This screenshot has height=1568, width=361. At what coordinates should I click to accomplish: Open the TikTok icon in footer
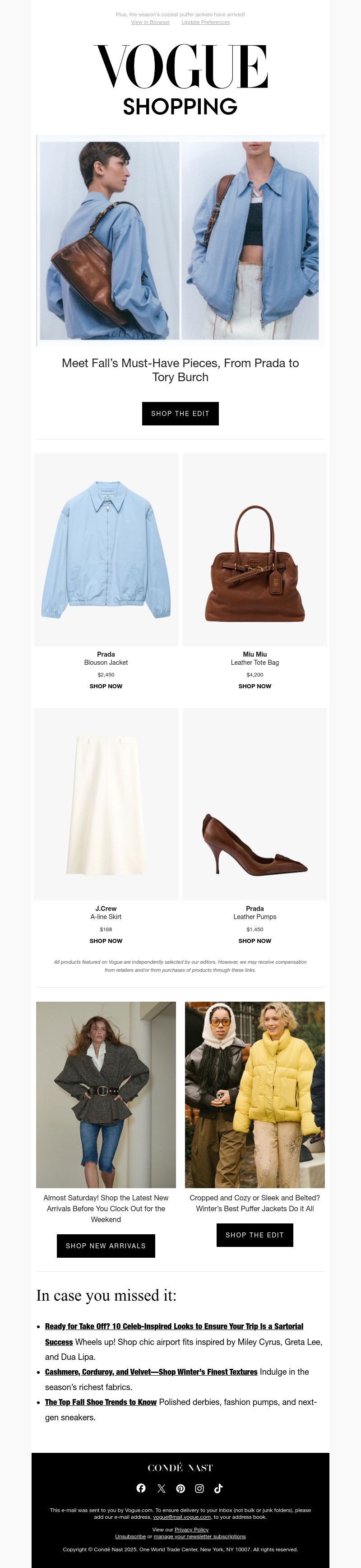219,1488
